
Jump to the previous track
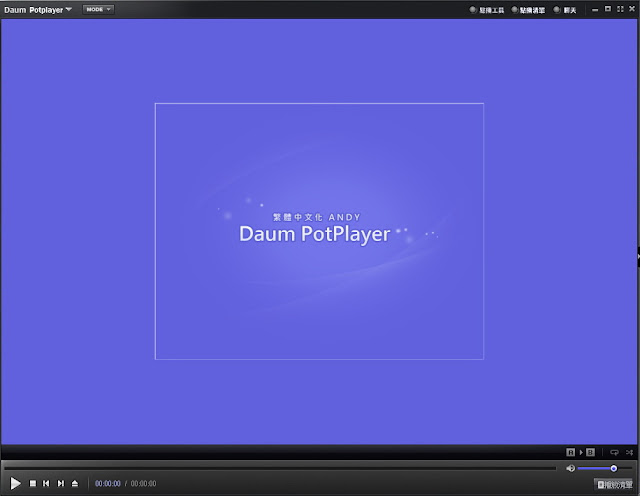point(46,483)
